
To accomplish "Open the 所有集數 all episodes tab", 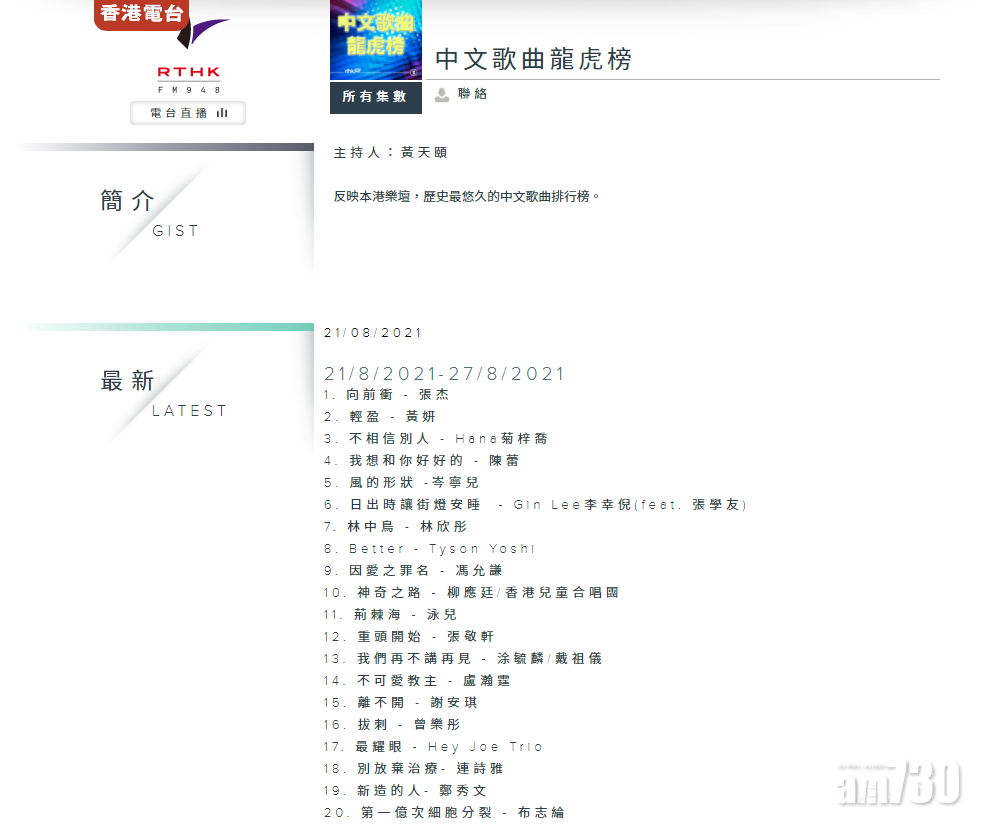I will click(375, 97).
